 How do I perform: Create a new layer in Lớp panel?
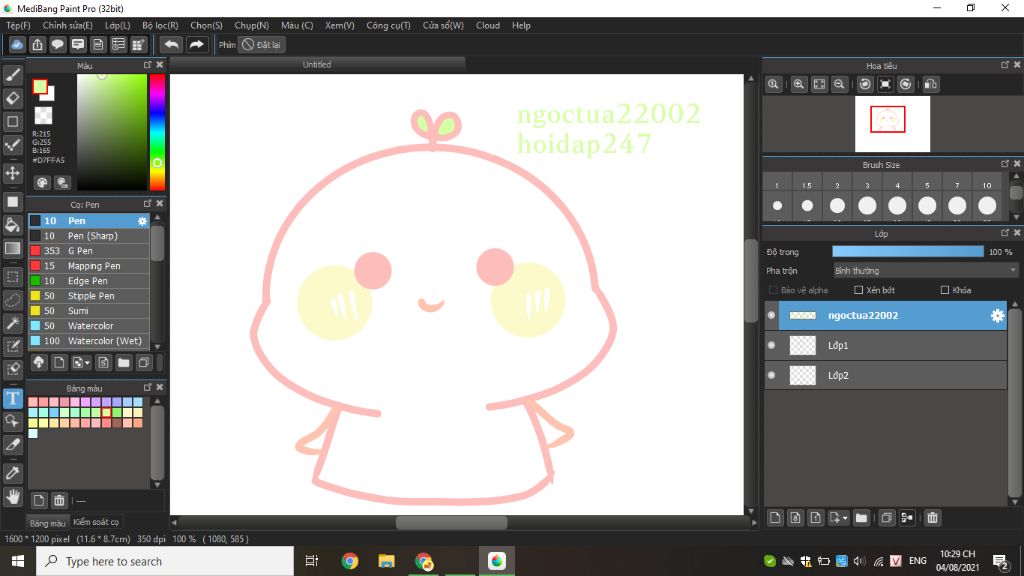click(x=775, y=518)
